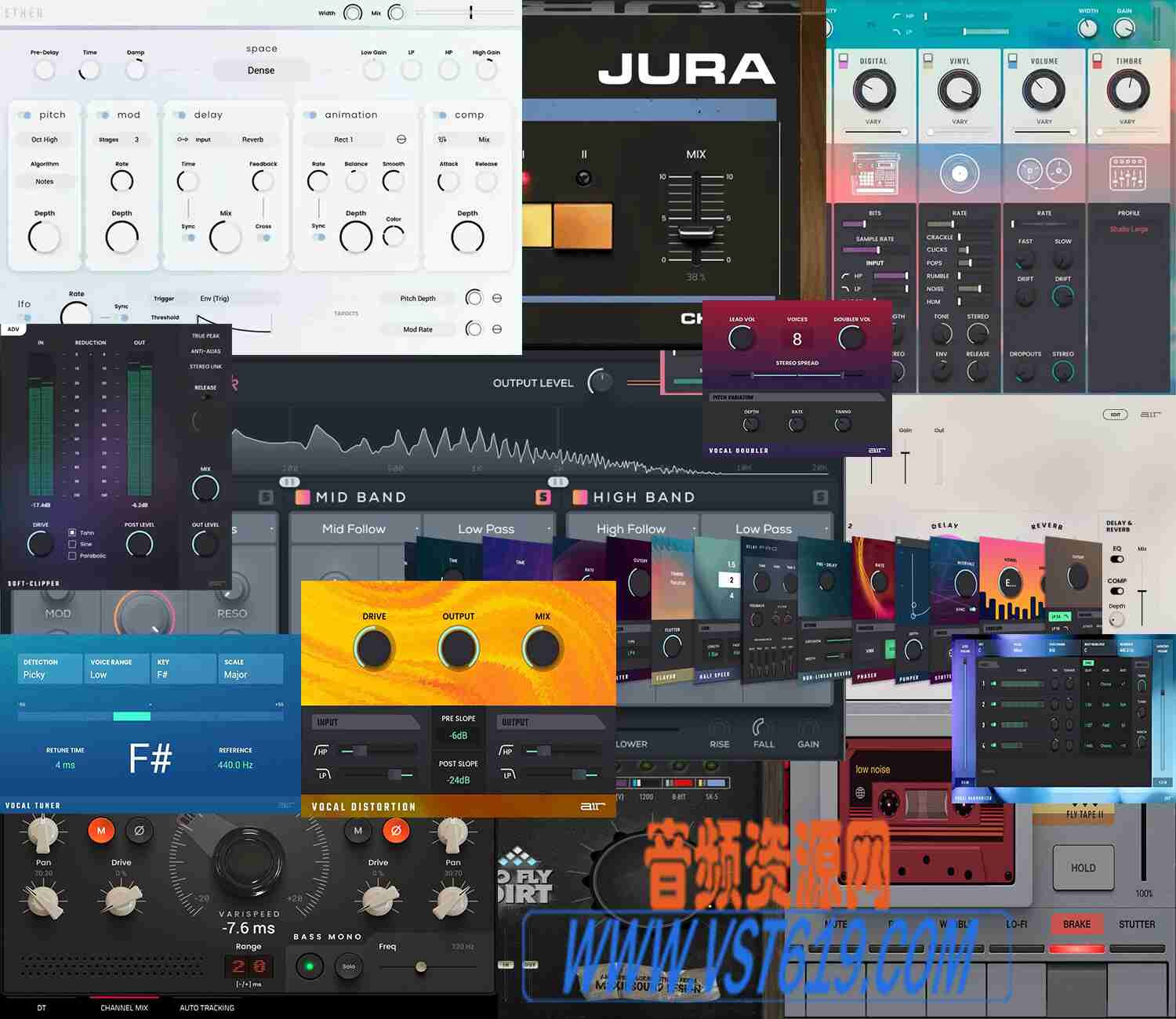Select the Sine clipping curve radio button
Viewport: 1176px width, 1019px height.
point(72,544)
